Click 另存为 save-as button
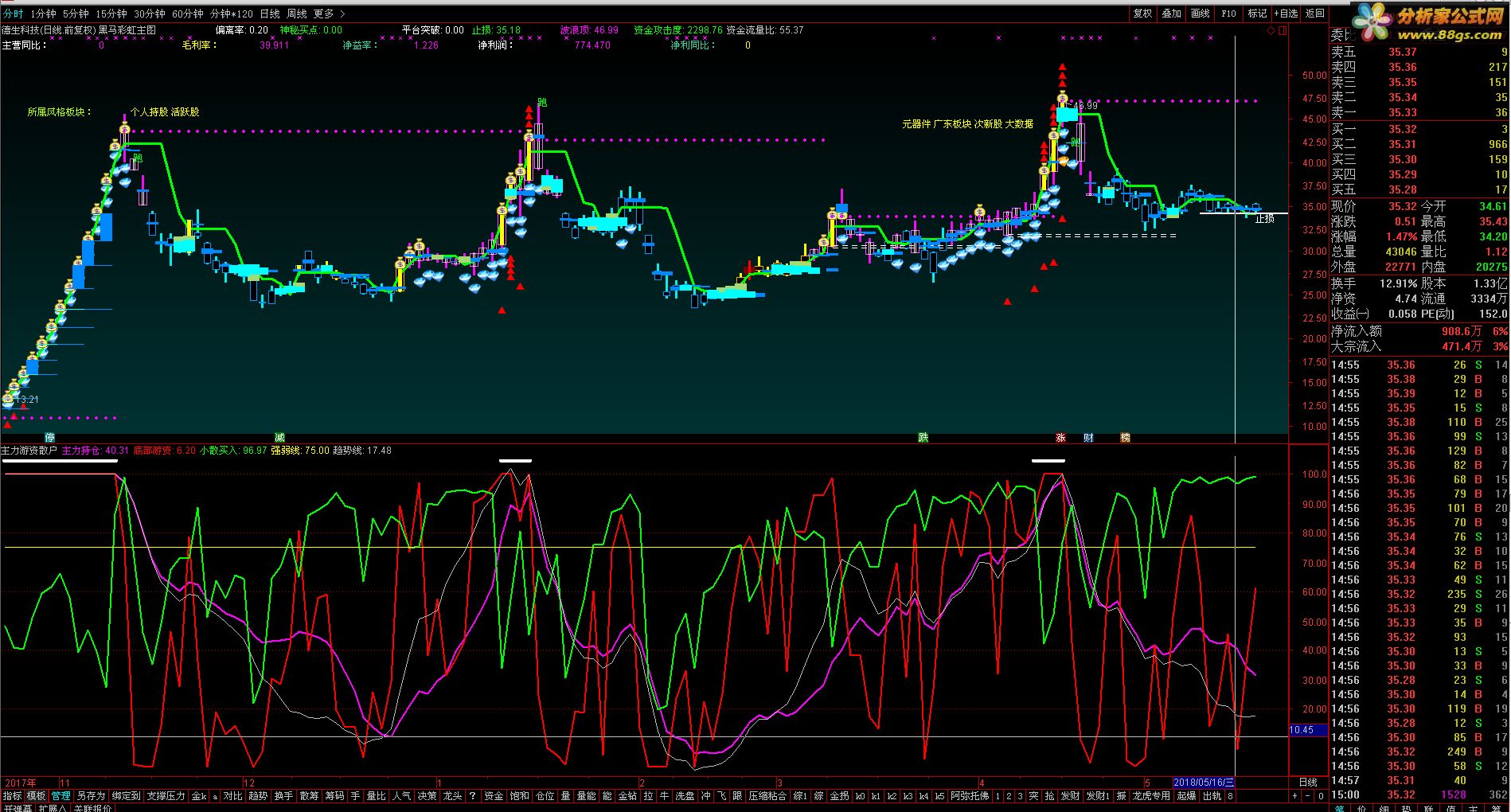The width and height of the screenshot is (1511, 812). click(x=91, y=796)
